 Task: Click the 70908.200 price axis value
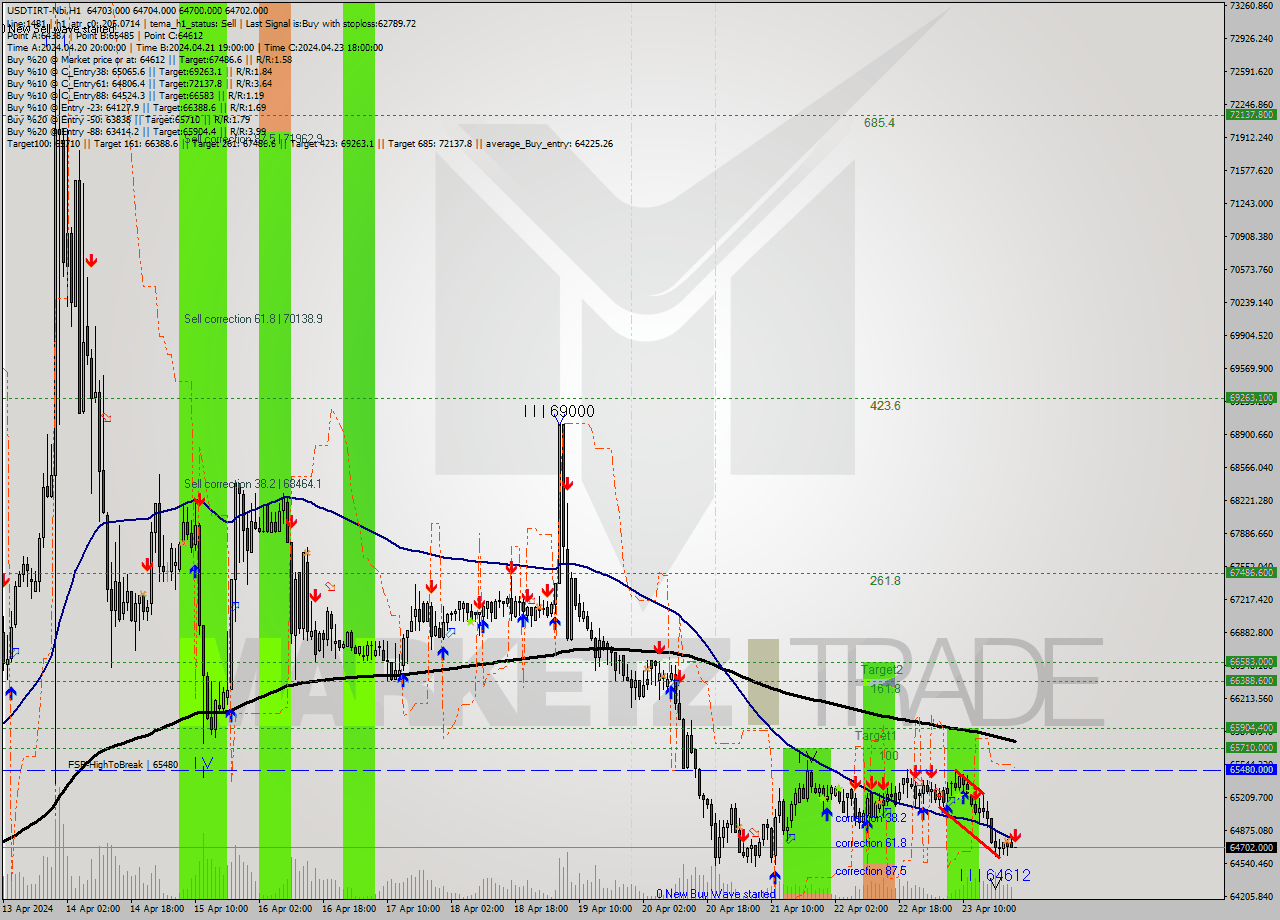pyautogui.click(x=1251, y=237)
